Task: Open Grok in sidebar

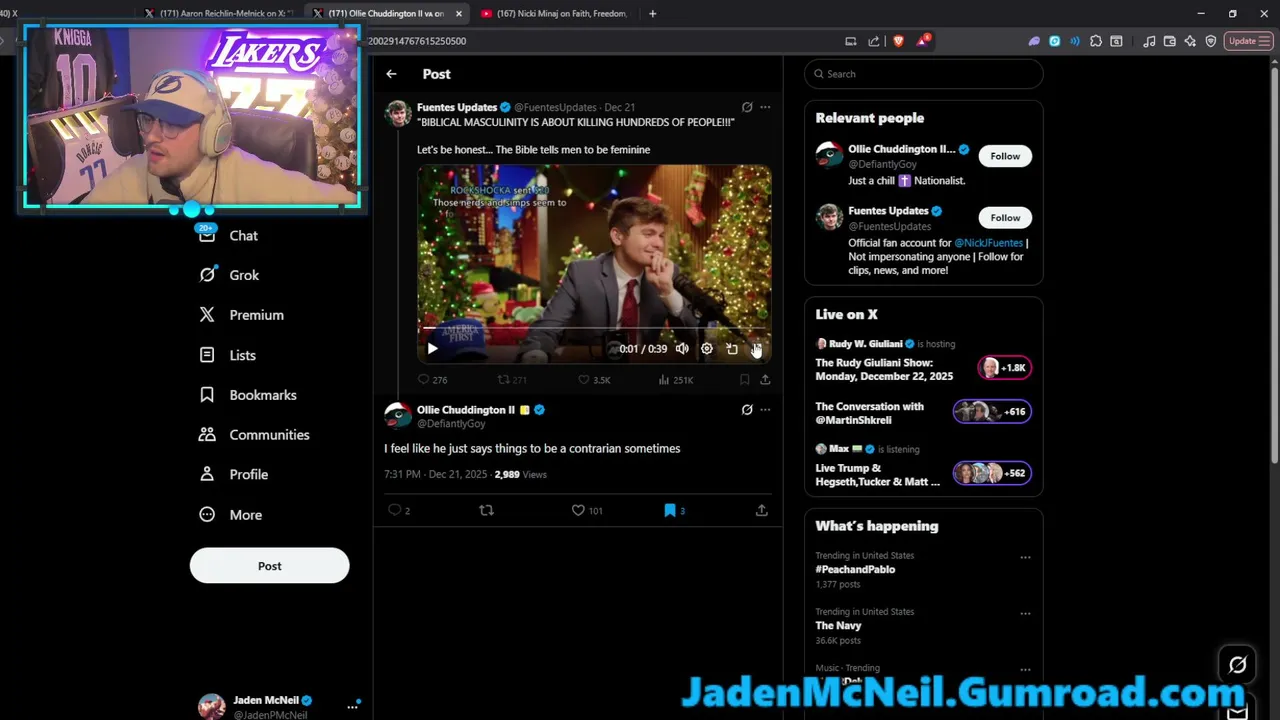Action: [228, 275]
